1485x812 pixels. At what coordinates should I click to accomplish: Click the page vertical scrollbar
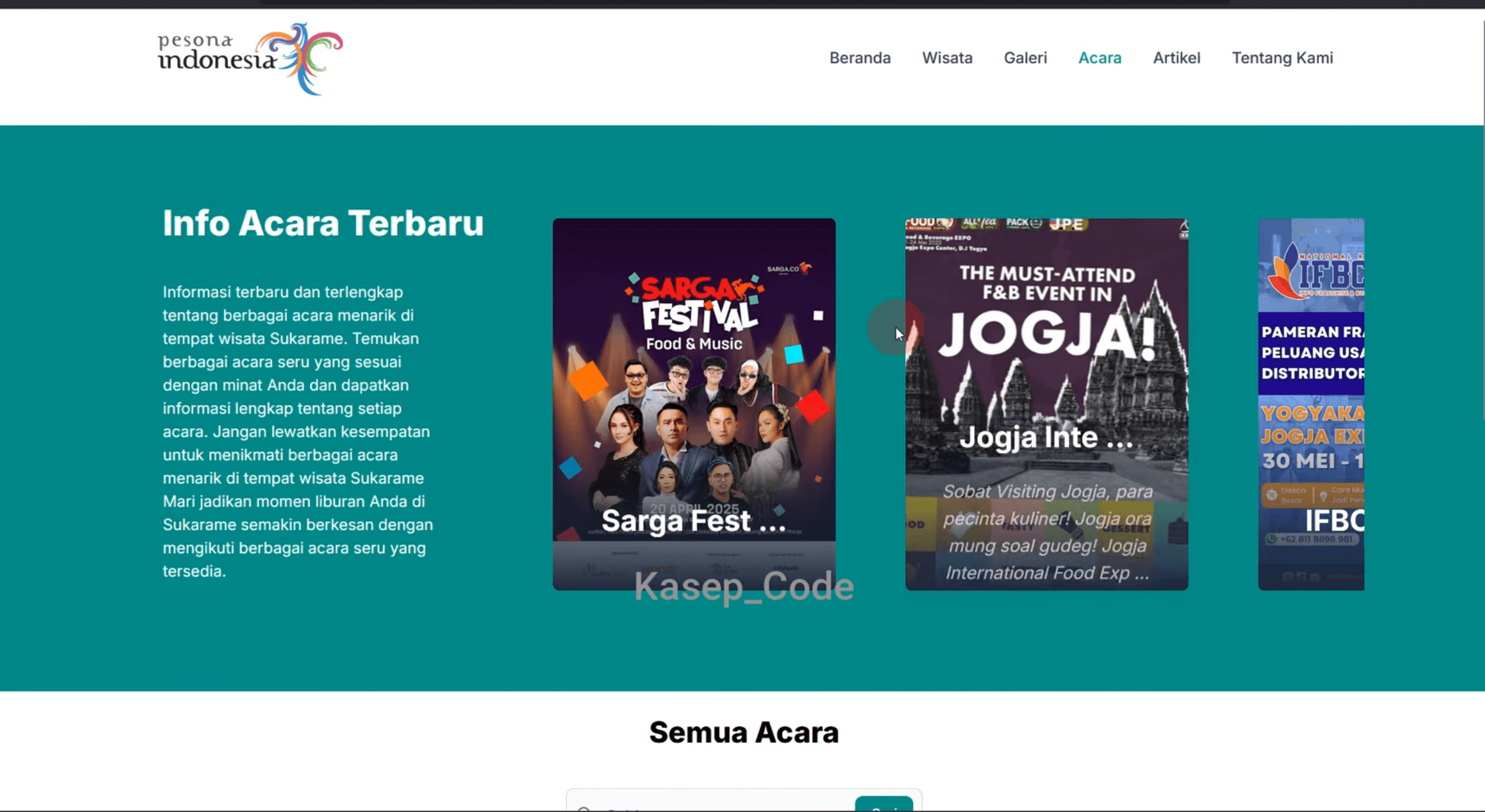1483,221
